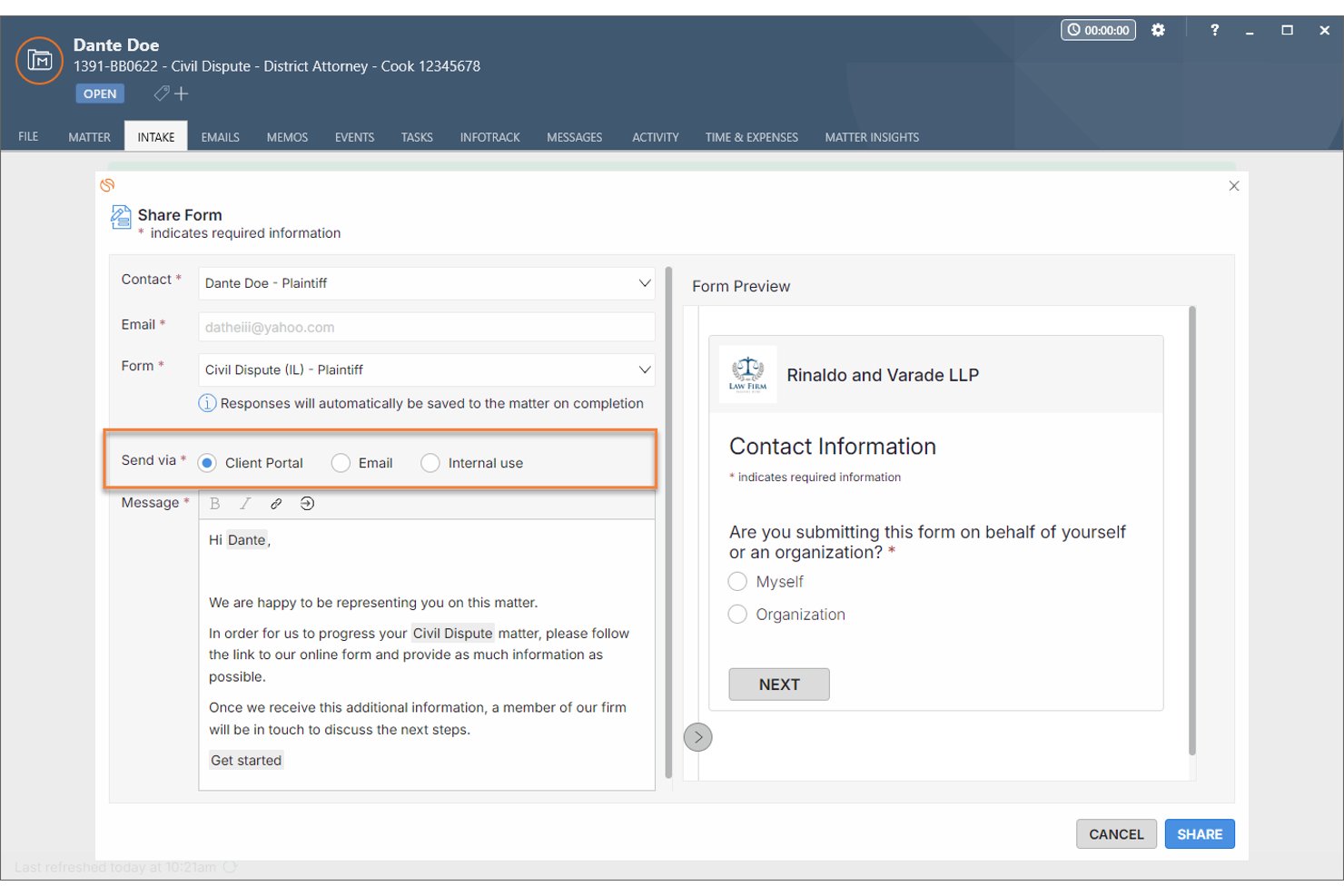Click inside the Message text area
The width and height of the screenshot is (1344, 896).
click(x=427, y=654)
